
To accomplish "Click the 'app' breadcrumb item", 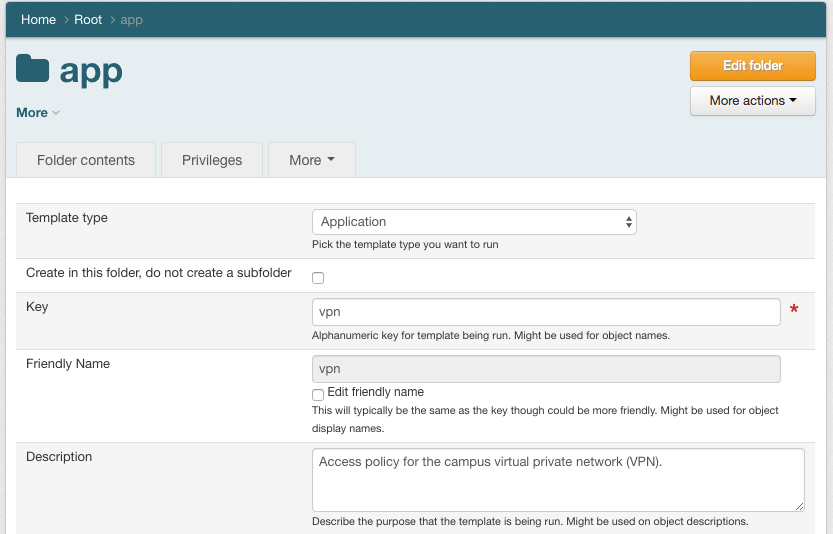I will (x=131, y=20).
